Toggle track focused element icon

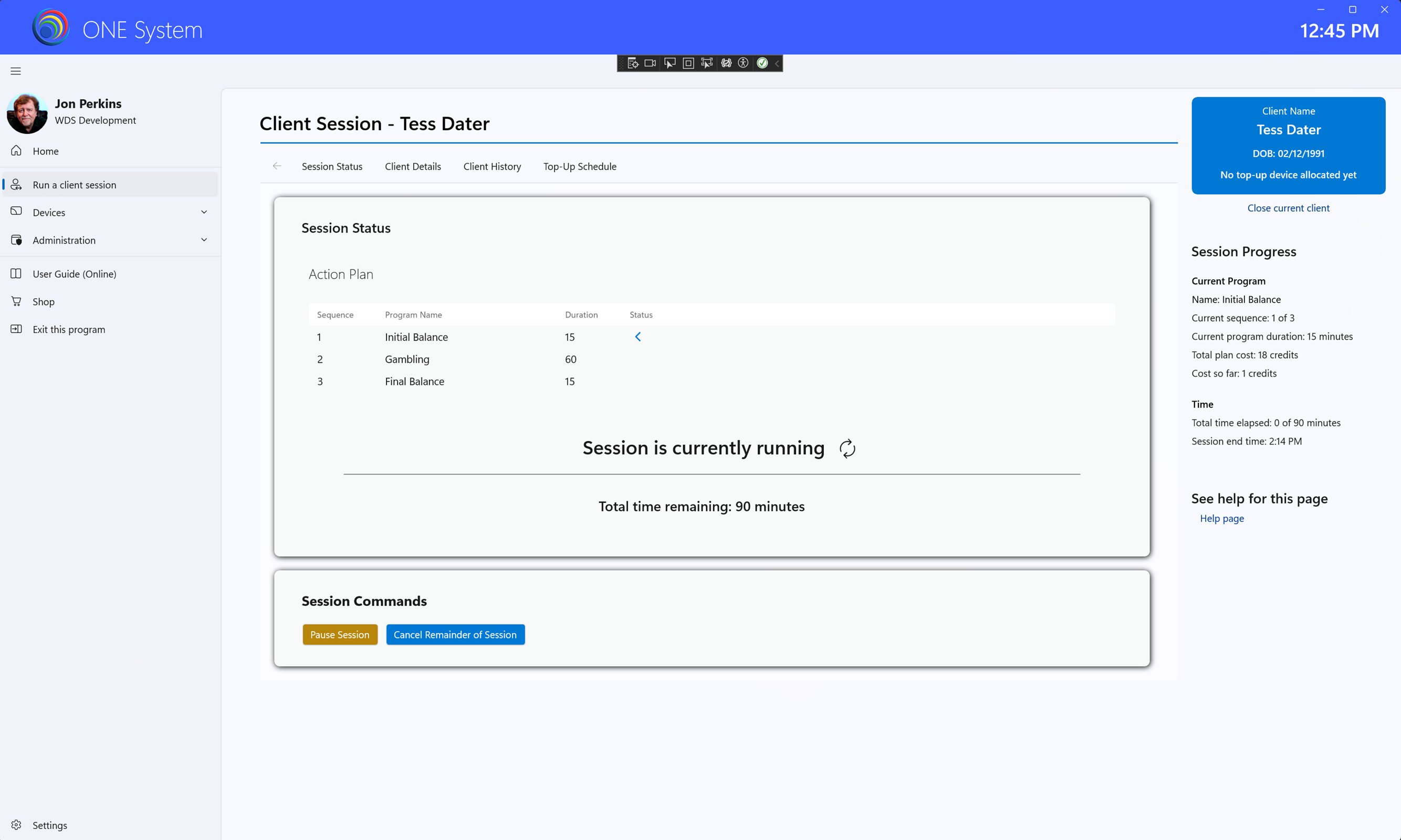pyautogui.click(x=706, y=63)
